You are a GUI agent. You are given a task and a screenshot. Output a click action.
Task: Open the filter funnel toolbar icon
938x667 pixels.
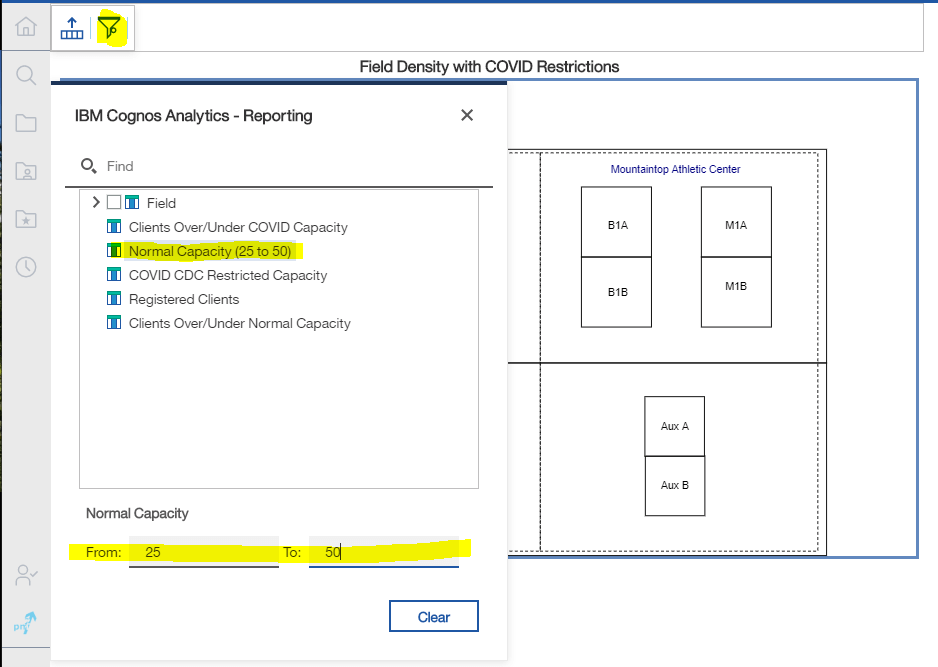[109, 28]
